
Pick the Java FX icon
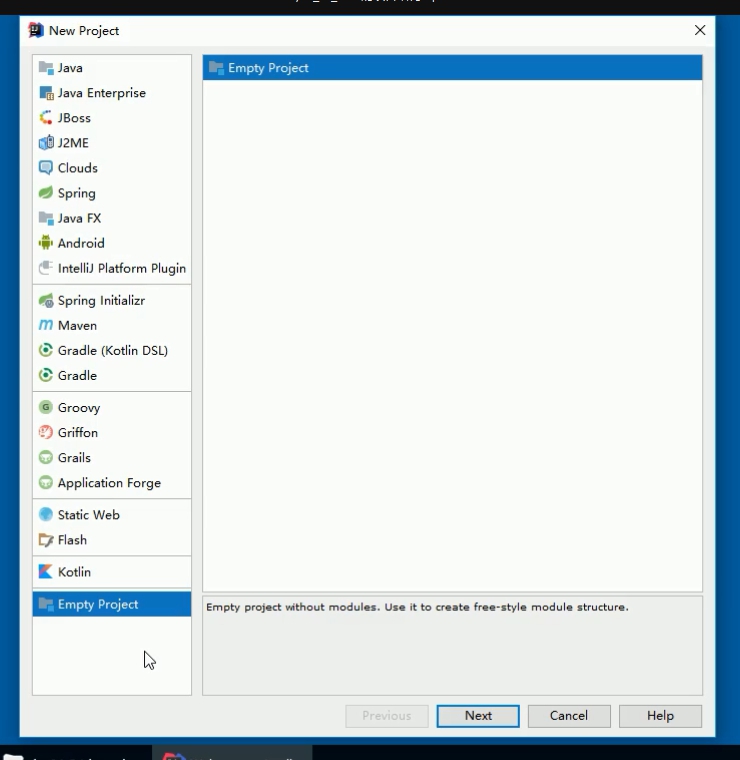46,218
